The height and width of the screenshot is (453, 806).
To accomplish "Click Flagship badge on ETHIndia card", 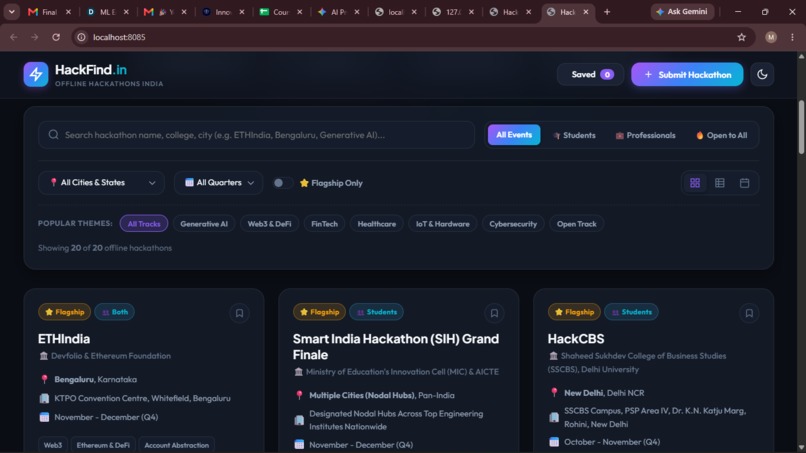I will pos(64,312).
